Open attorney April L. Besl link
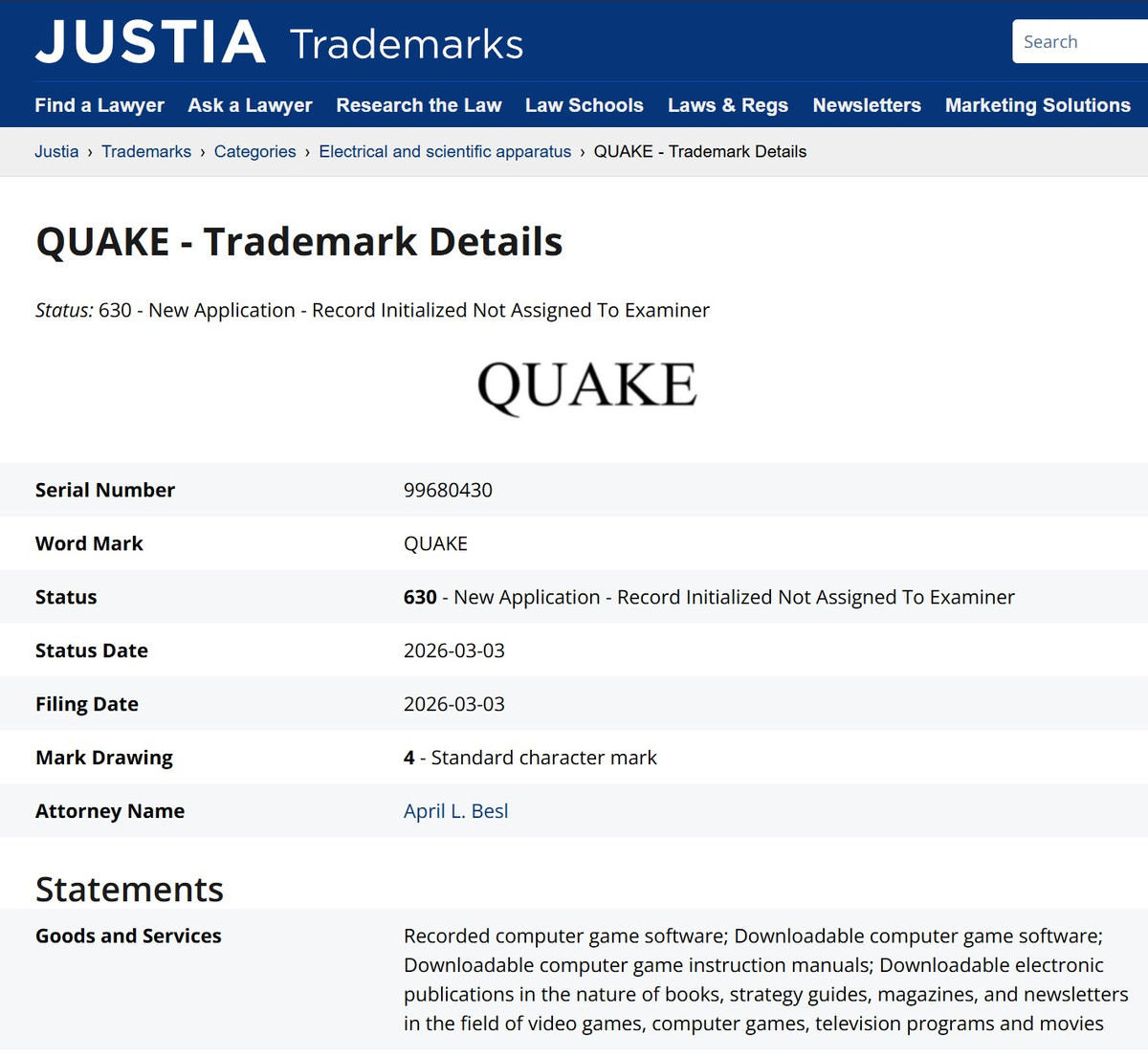 click(456, 811)
